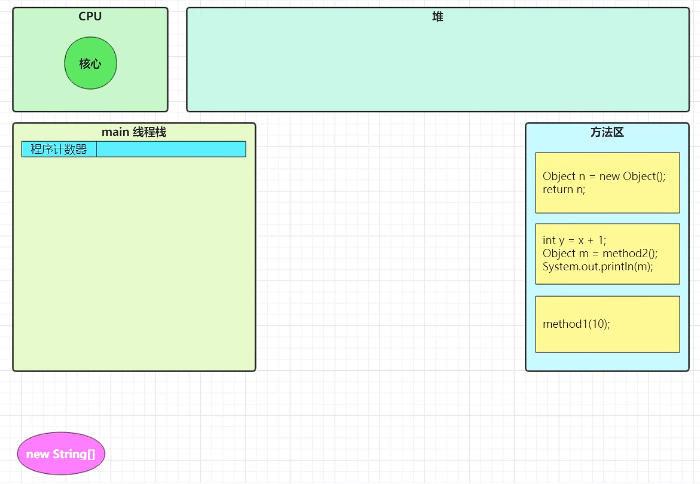The width and height of the screenshot is (700, 484).
Task: Click the 'System.out.println(m);' line
Action: (x=597, y=266)
